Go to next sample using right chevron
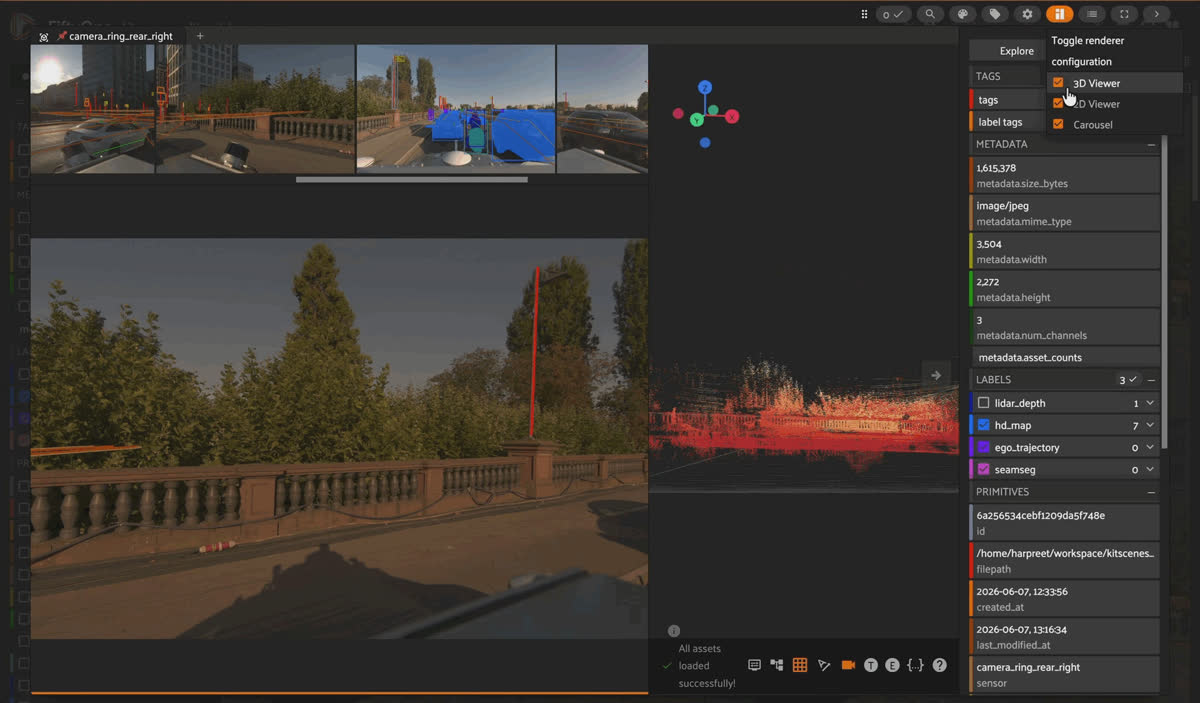1200x703 pixels. [x=1156, y=14]
